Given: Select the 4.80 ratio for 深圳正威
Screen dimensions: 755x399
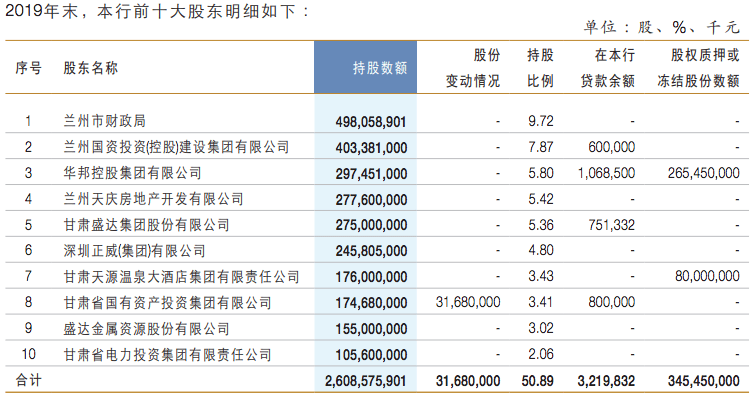Looking at the screenshot, I should pyautogui.click(x=541, y=251).
